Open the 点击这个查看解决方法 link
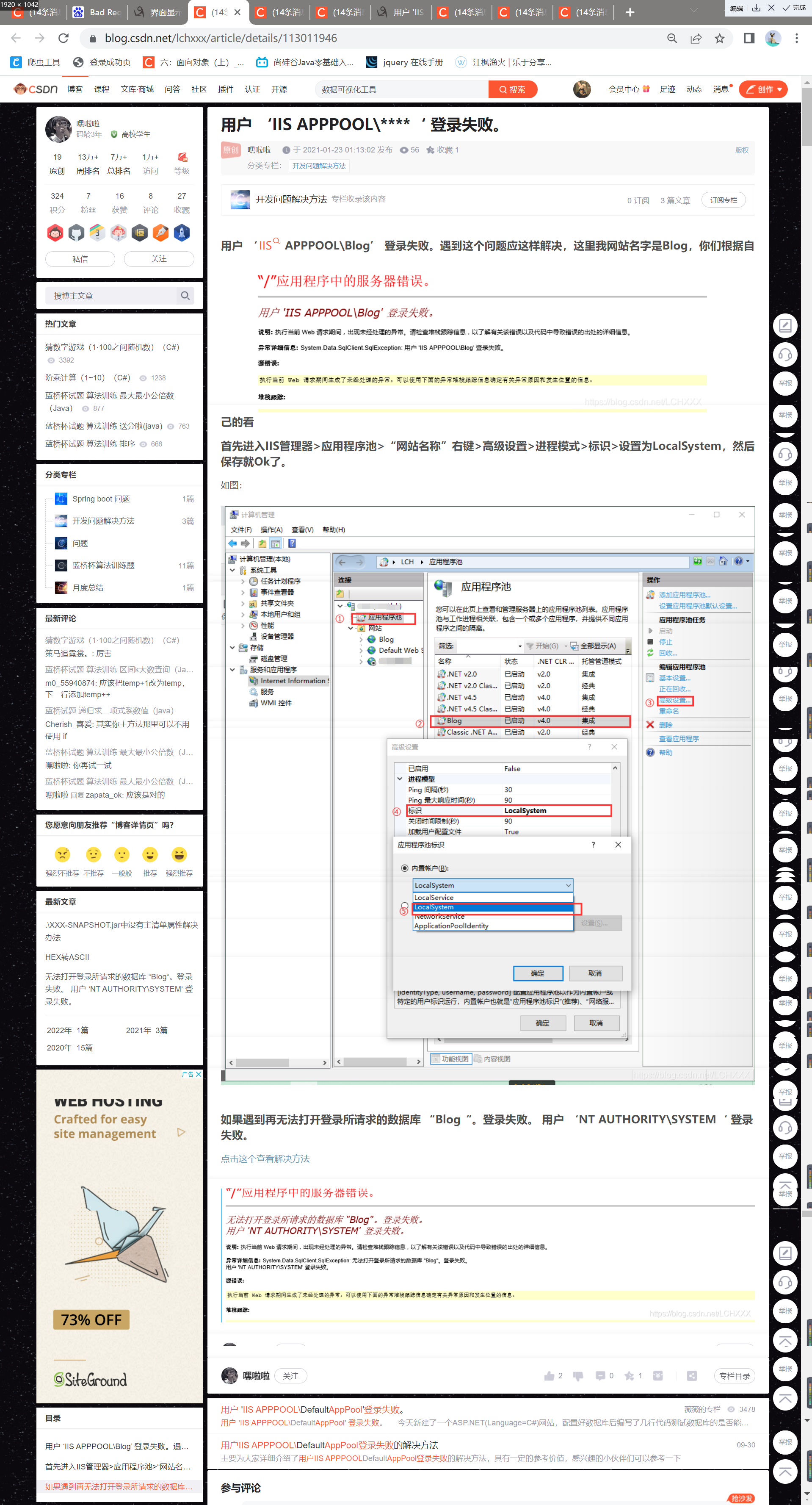Viewport: 812px width, 1505px height. coord(265,1159)
